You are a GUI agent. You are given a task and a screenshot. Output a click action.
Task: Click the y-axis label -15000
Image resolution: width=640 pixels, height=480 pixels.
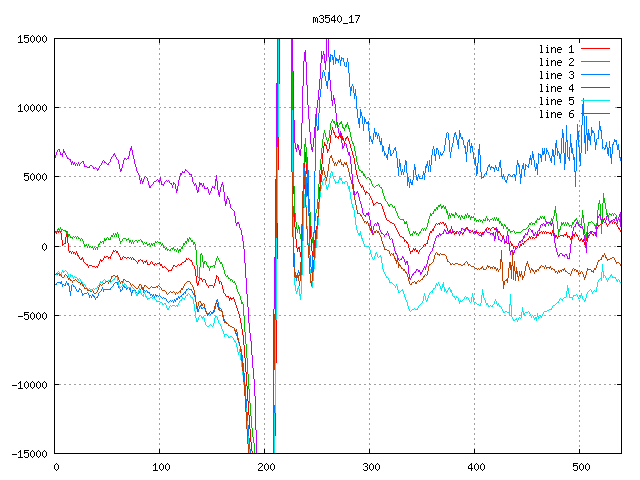coord(29,454)
